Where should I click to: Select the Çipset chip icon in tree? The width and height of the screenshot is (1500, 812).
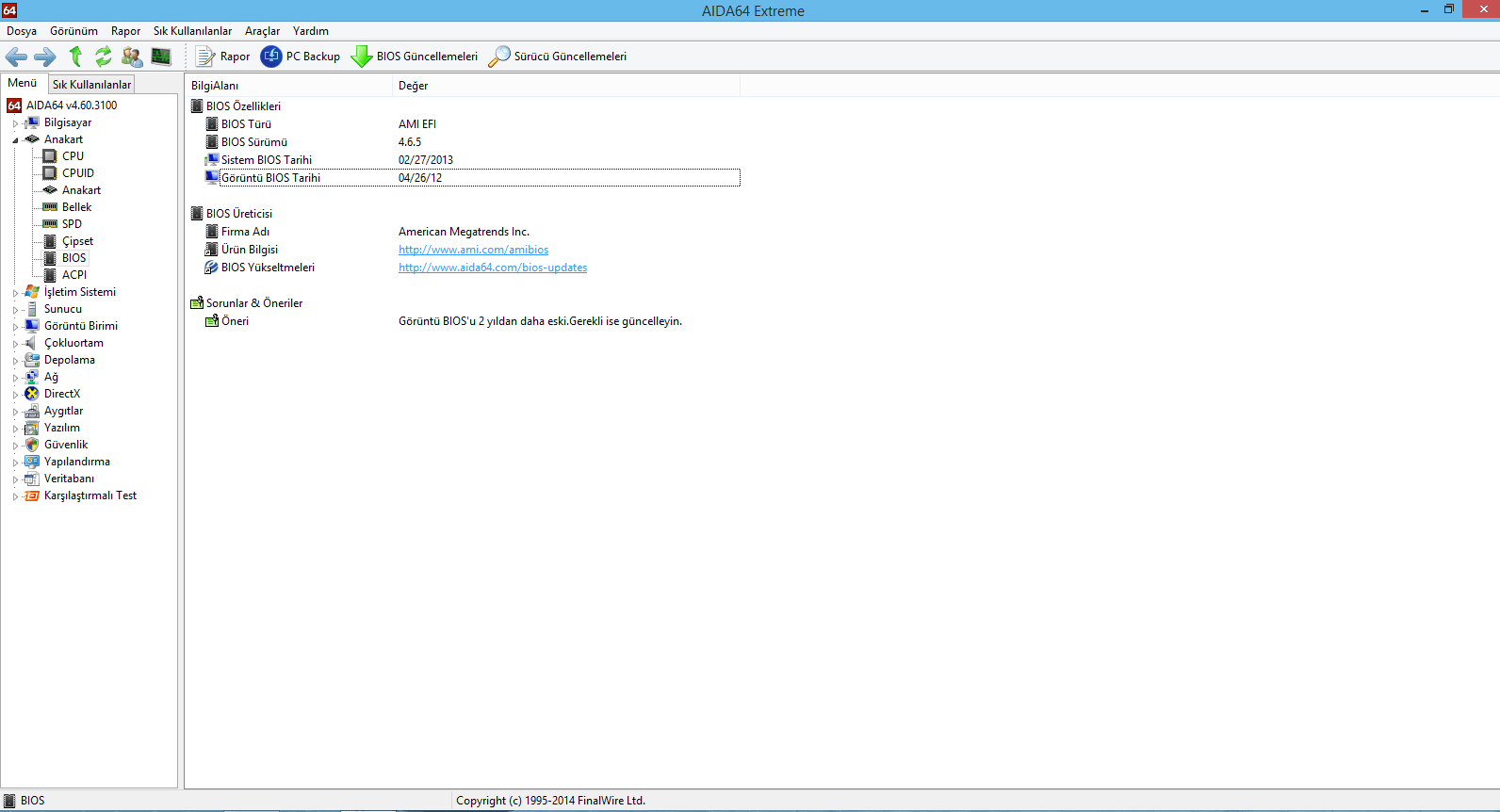[x=51, y=241]
